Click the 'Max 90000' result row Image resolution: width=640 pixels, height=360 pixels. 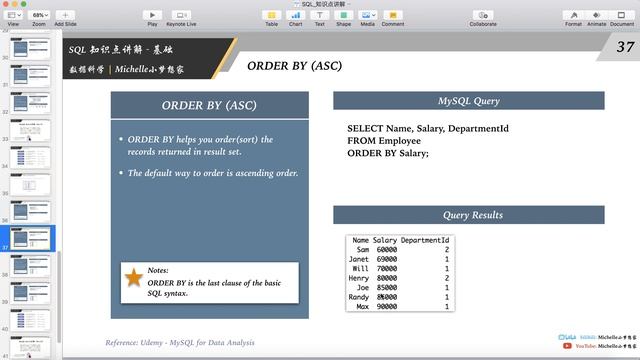click(400, 307)
